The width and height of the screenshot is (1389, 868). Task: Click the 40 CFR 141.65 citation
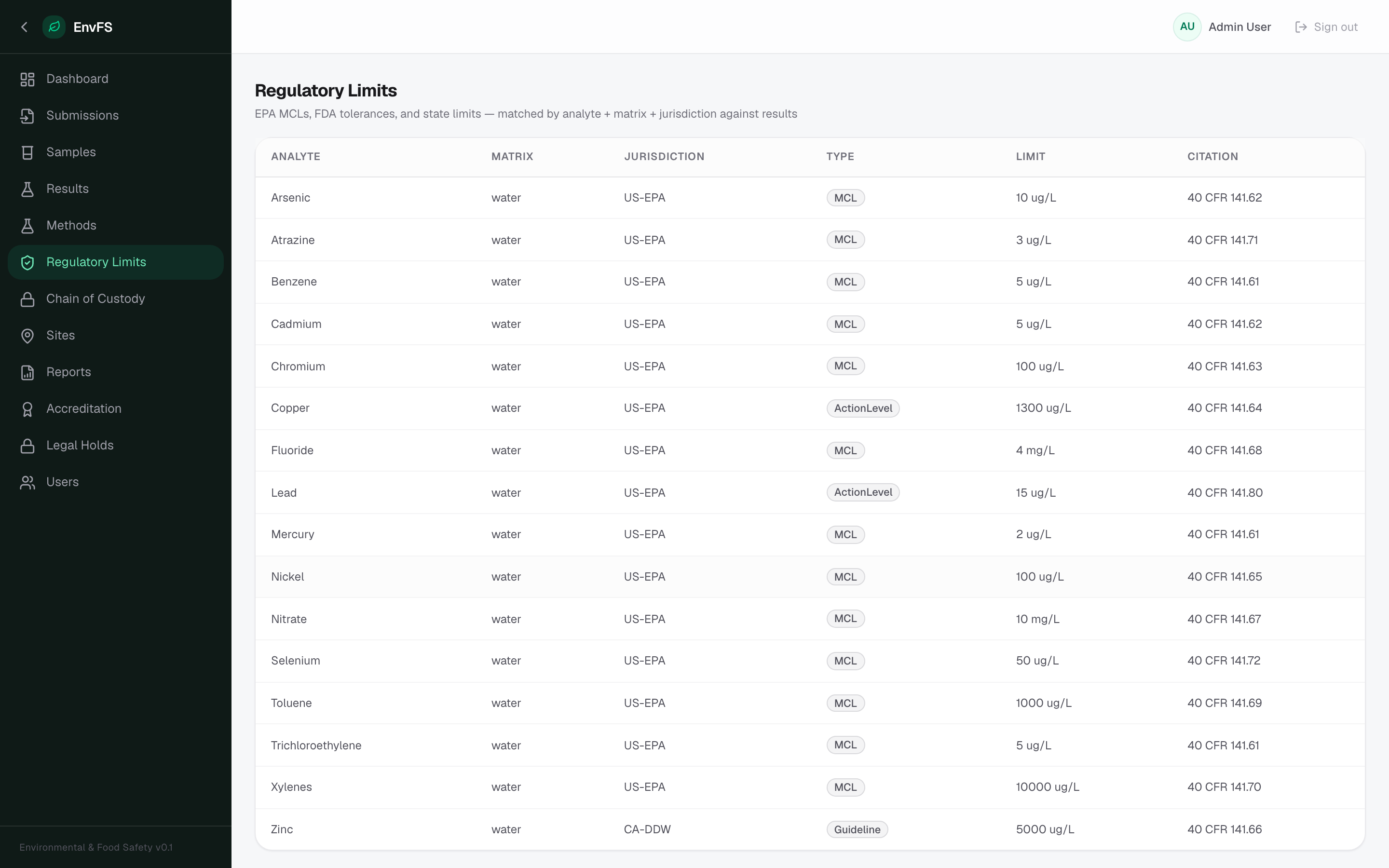click(x=1224, y=577)
